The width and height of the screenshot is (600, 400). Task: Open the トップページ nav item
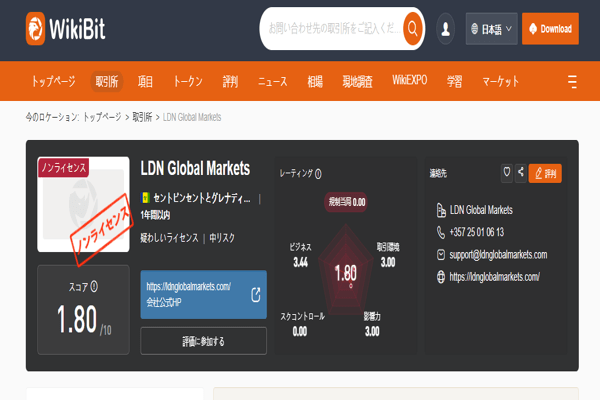pos(54,81)
